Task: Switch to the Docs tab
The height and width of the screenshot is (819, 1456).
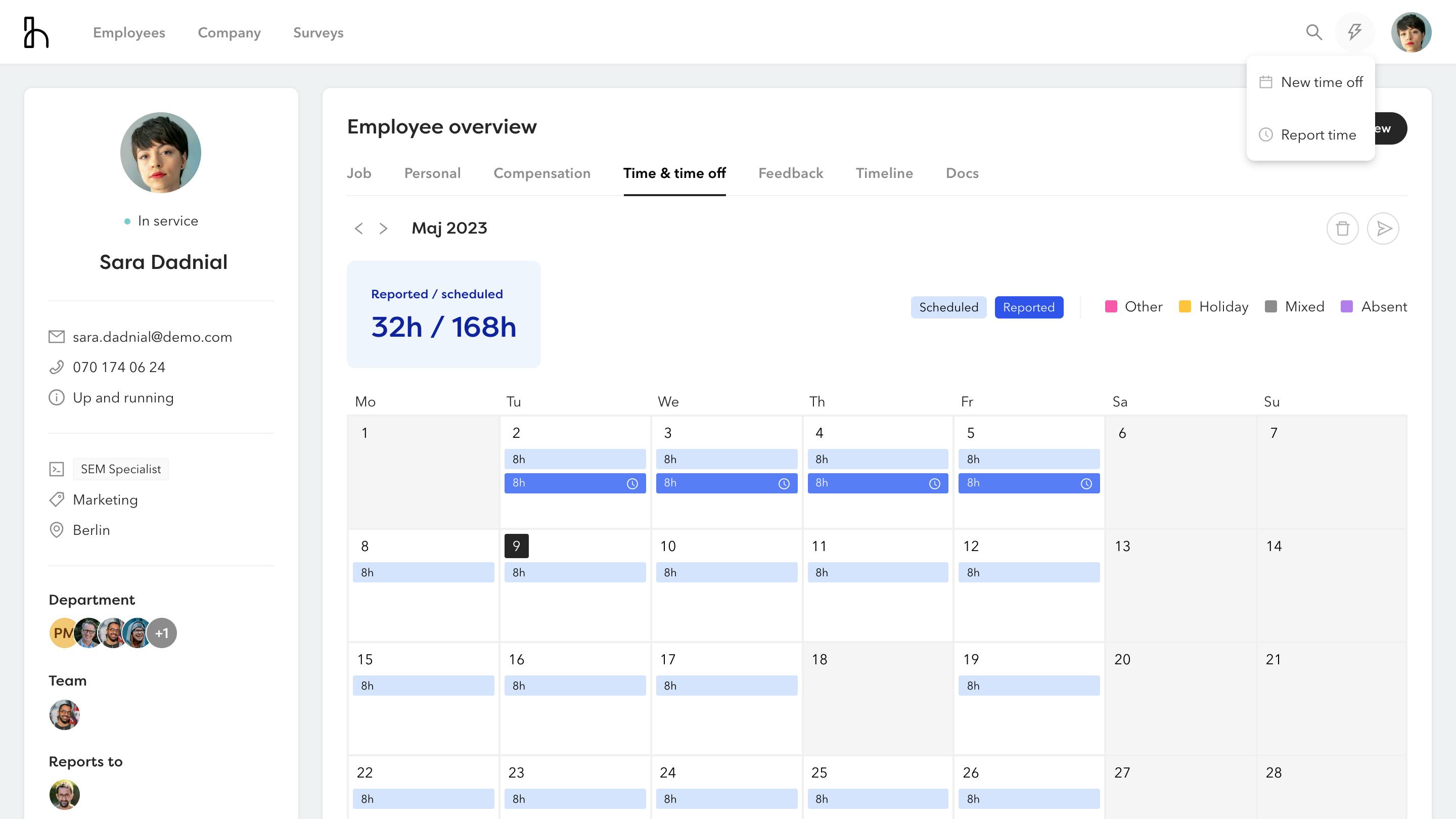Action: 962,173
